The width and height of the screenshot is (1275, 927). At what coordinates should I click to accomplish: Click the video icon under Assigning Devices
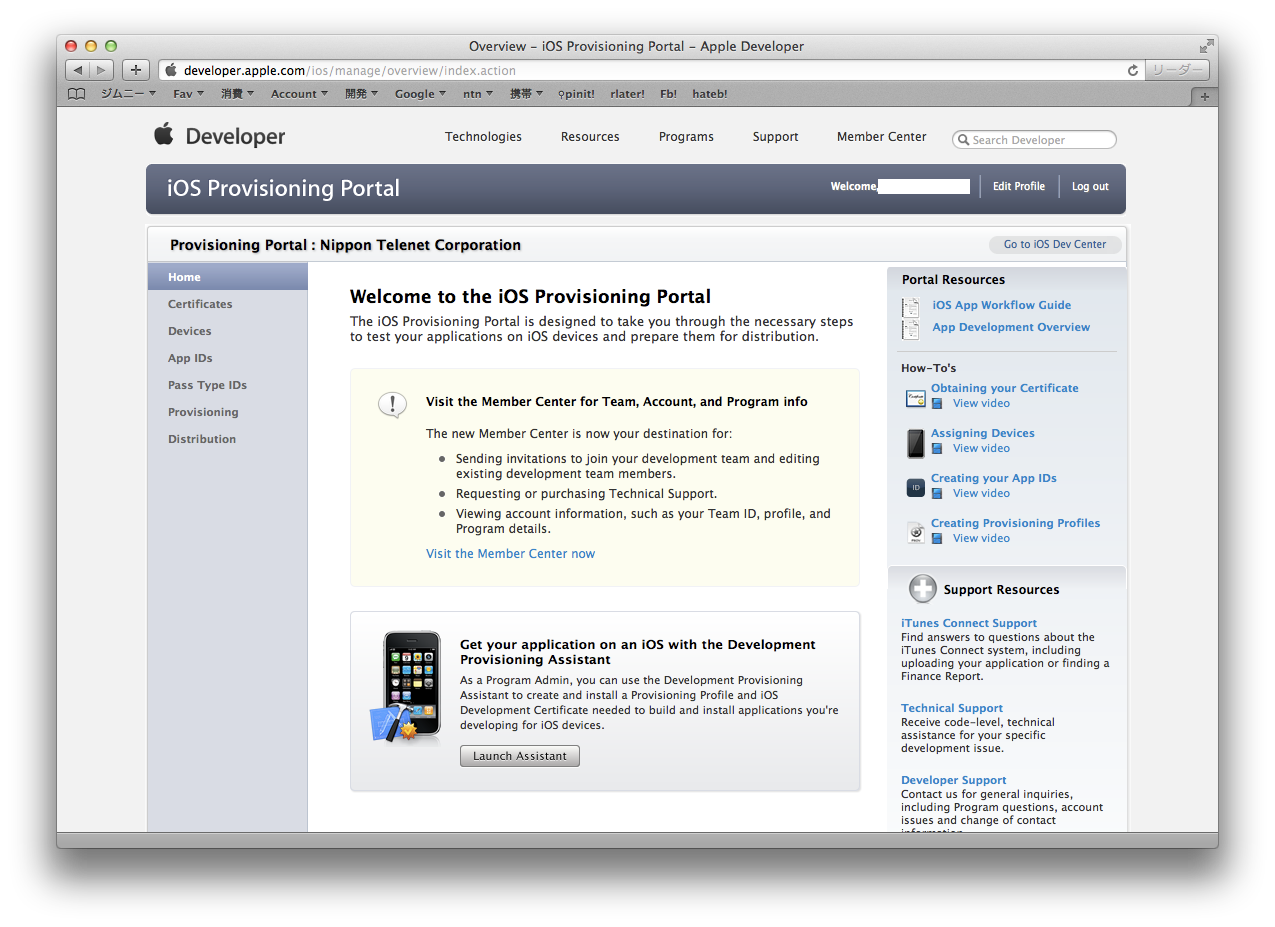[x=937, y=449]
